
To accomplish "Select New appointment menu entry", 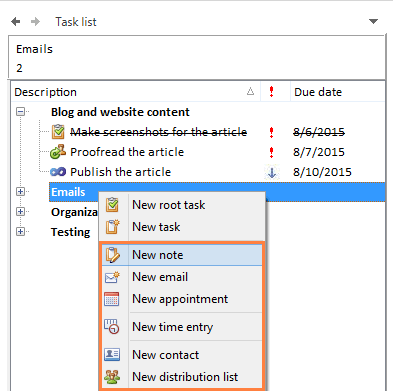I will coord(182,299).
